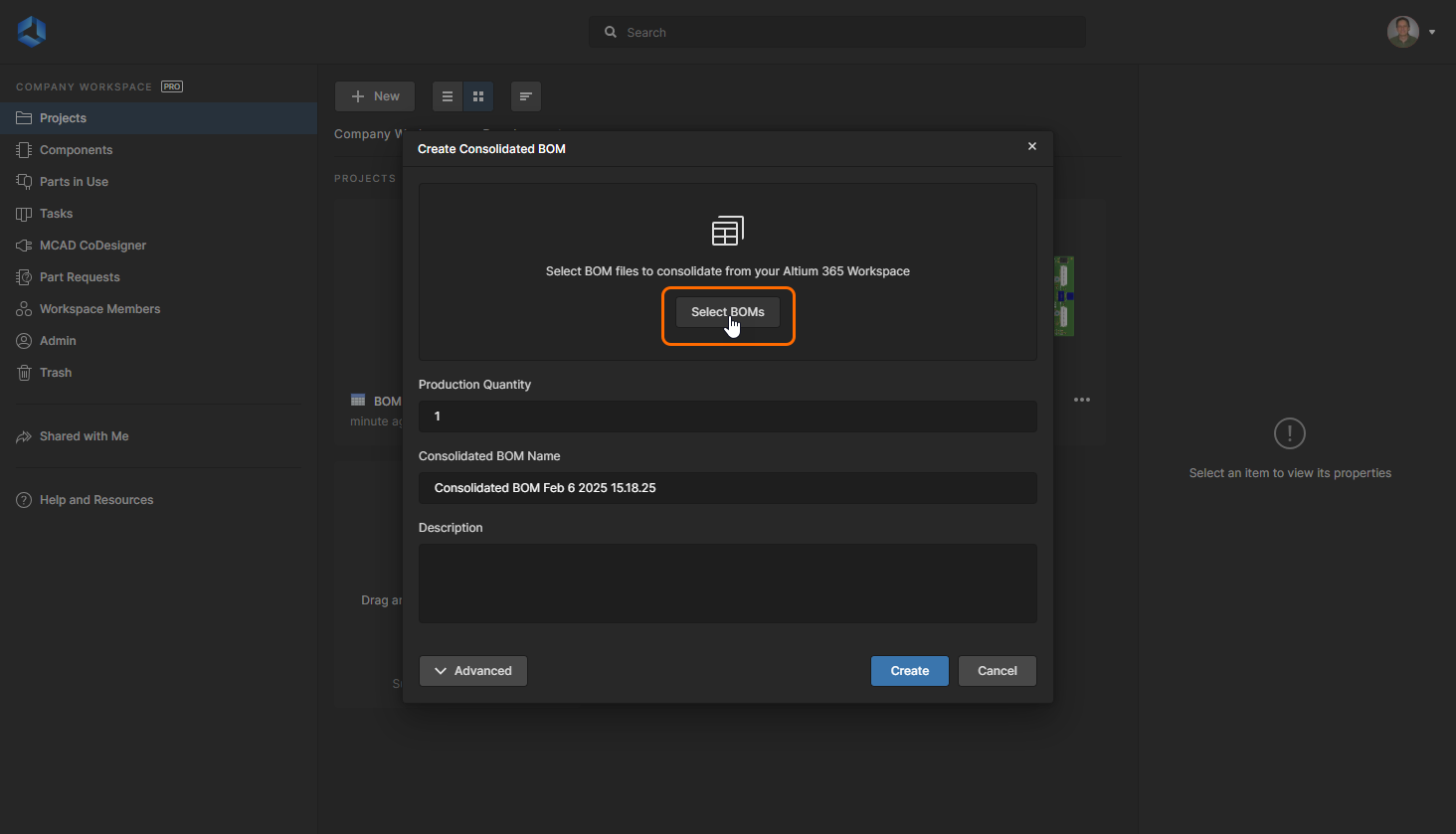
Task: Go to Parts in Use
Action: pyautogui.click(x=159, y=182)
